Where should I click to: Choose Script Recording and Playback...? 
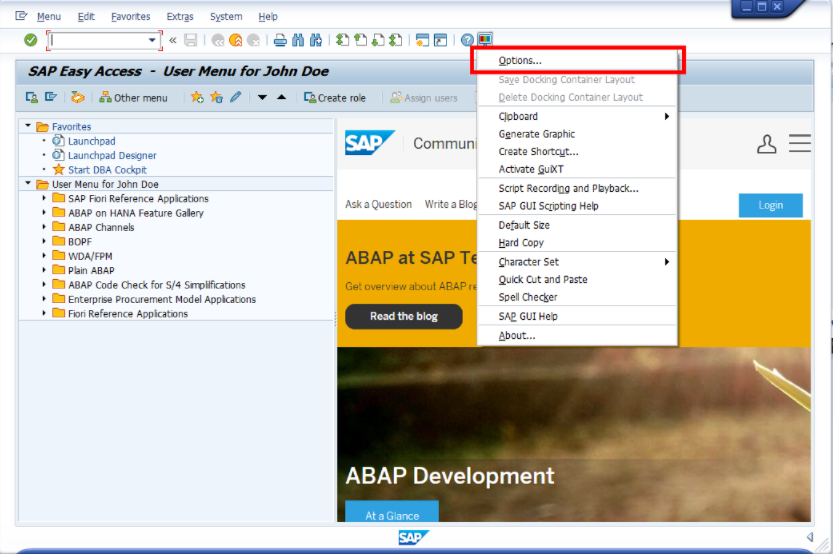click(577, 188)
